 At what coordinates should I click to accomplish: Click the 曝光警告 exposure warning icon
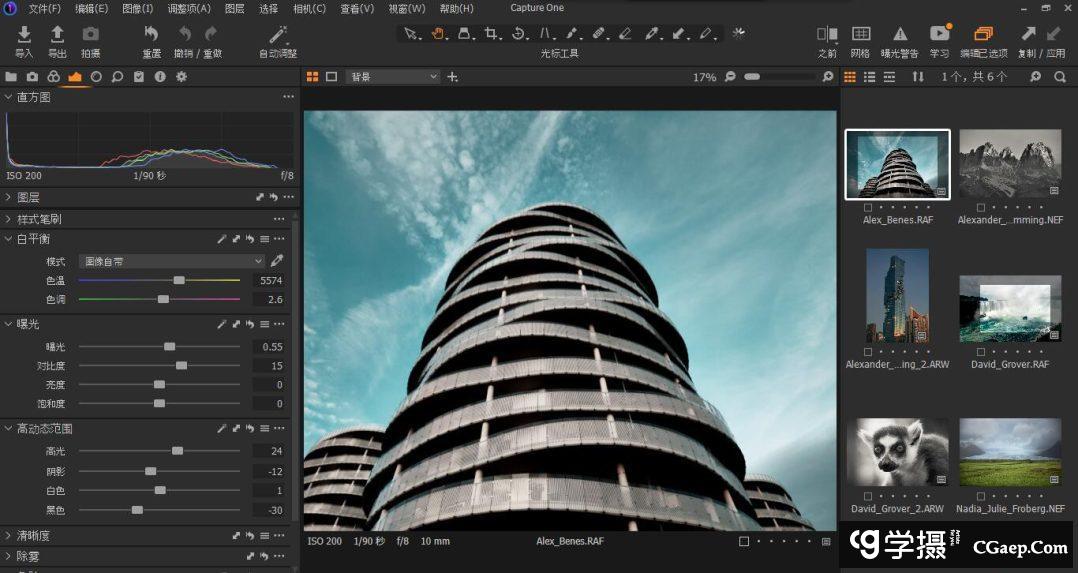coord(899,36)
